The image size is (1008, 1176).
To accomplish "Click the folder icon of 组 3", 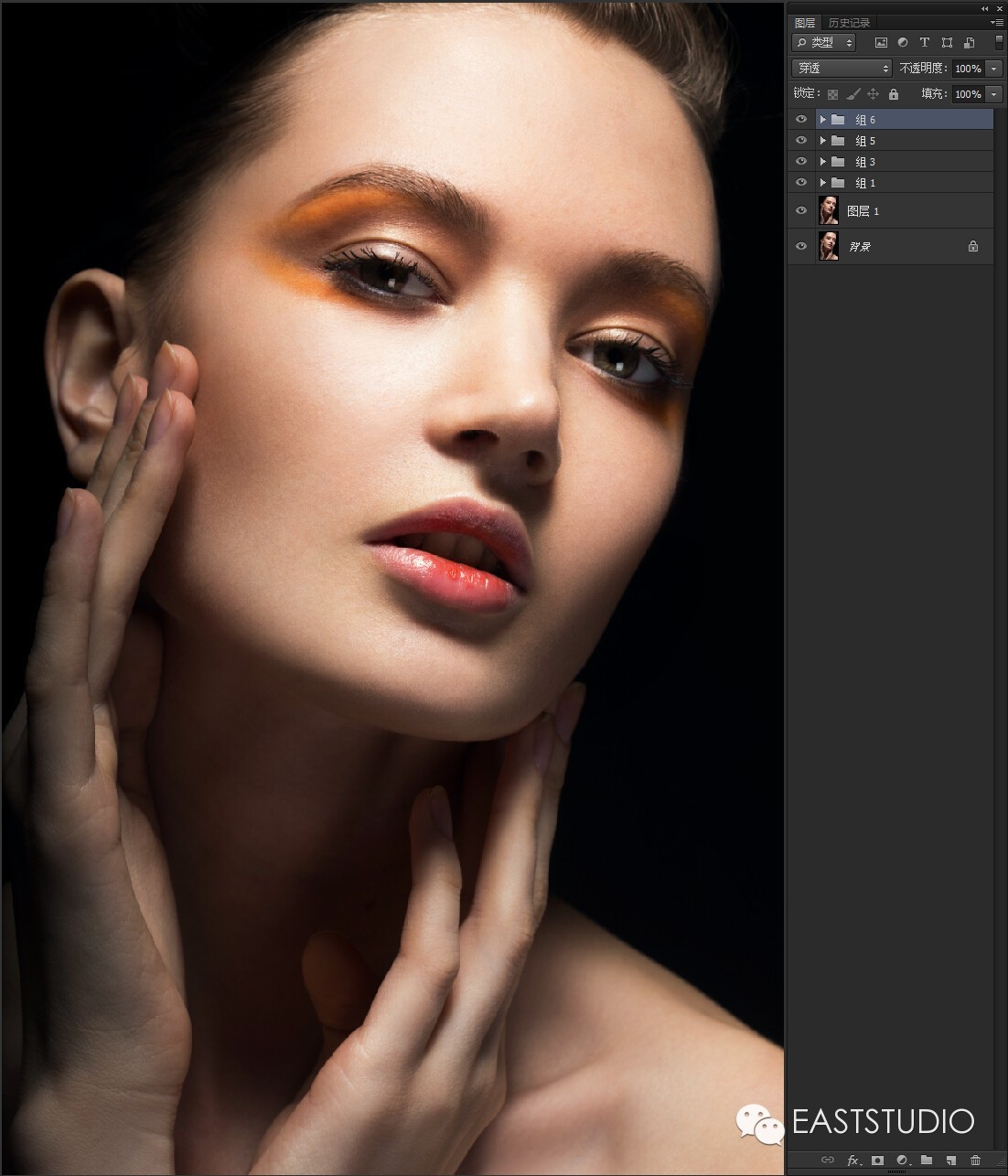I will [x=838, y=161].
